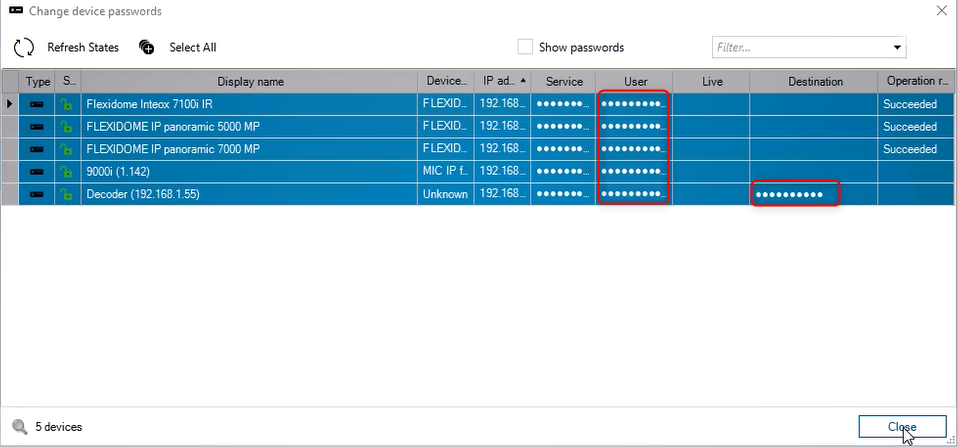This screenshot has height=447, width=958.
Task: Click the Refresh States label
Action: point(83,48)
